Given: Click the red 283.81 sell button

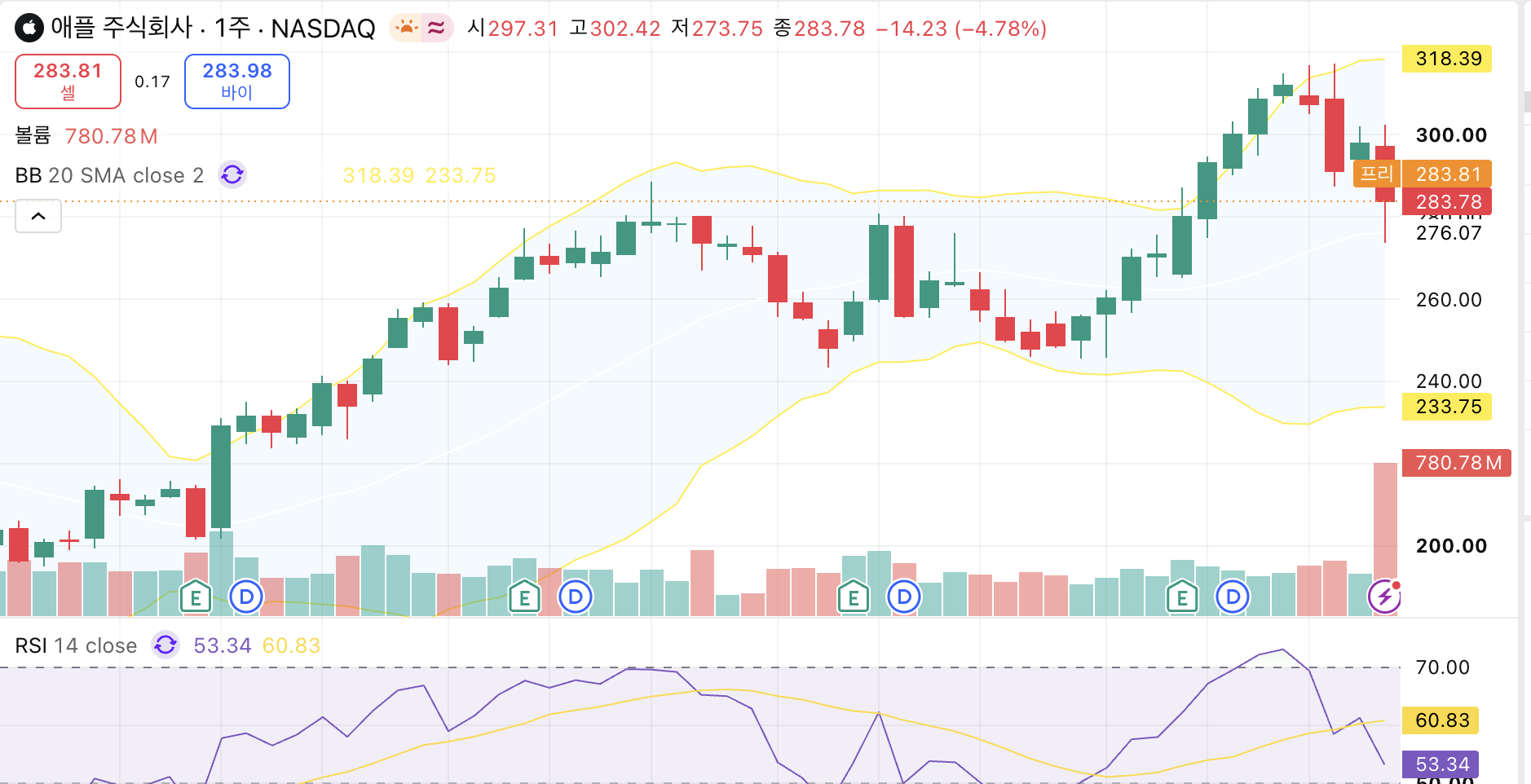Looking at the screenshot, I should click(68, 81).
